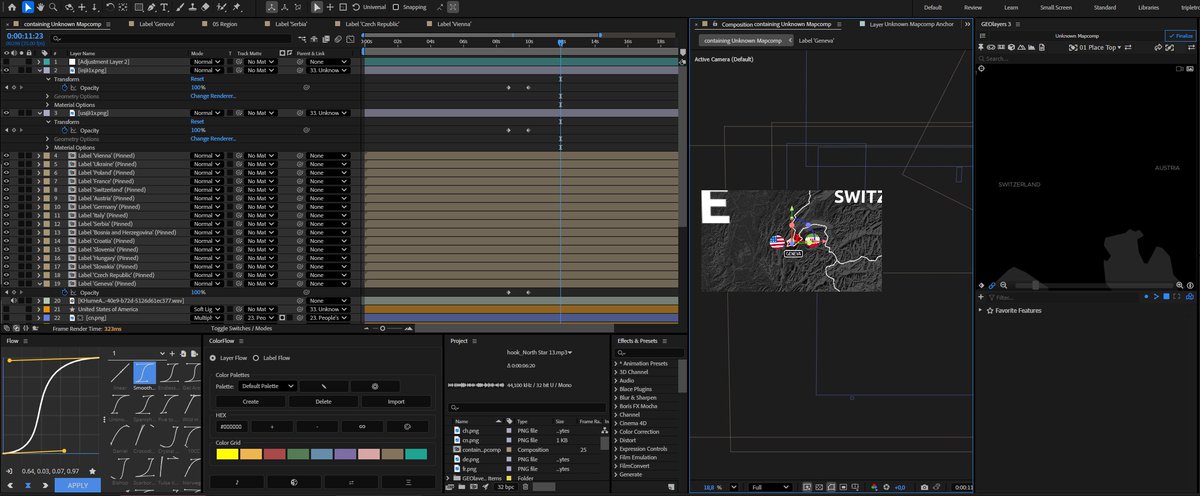Select the Label Flow radio button
The height and width of the screenshot is (496, 1200).
[x=255, y=357]
